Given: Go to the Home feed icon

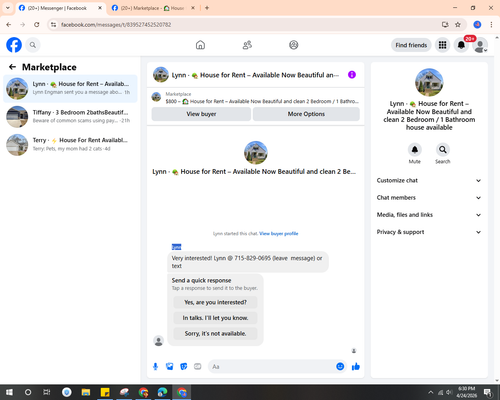Looking at the screenshot, I should [200, 45].
